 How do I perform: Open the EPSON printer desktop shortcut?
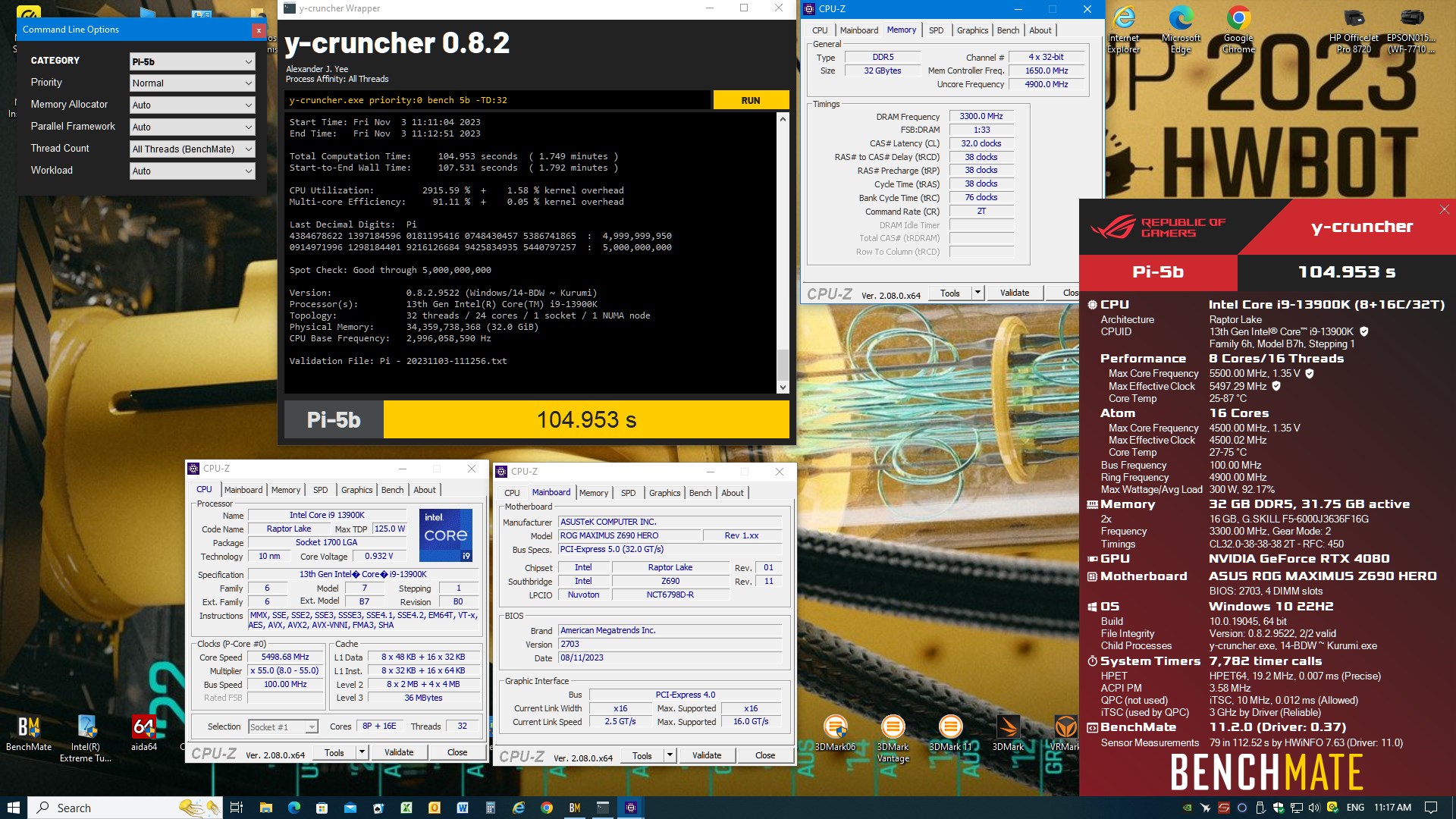[x=1411, y=30]
